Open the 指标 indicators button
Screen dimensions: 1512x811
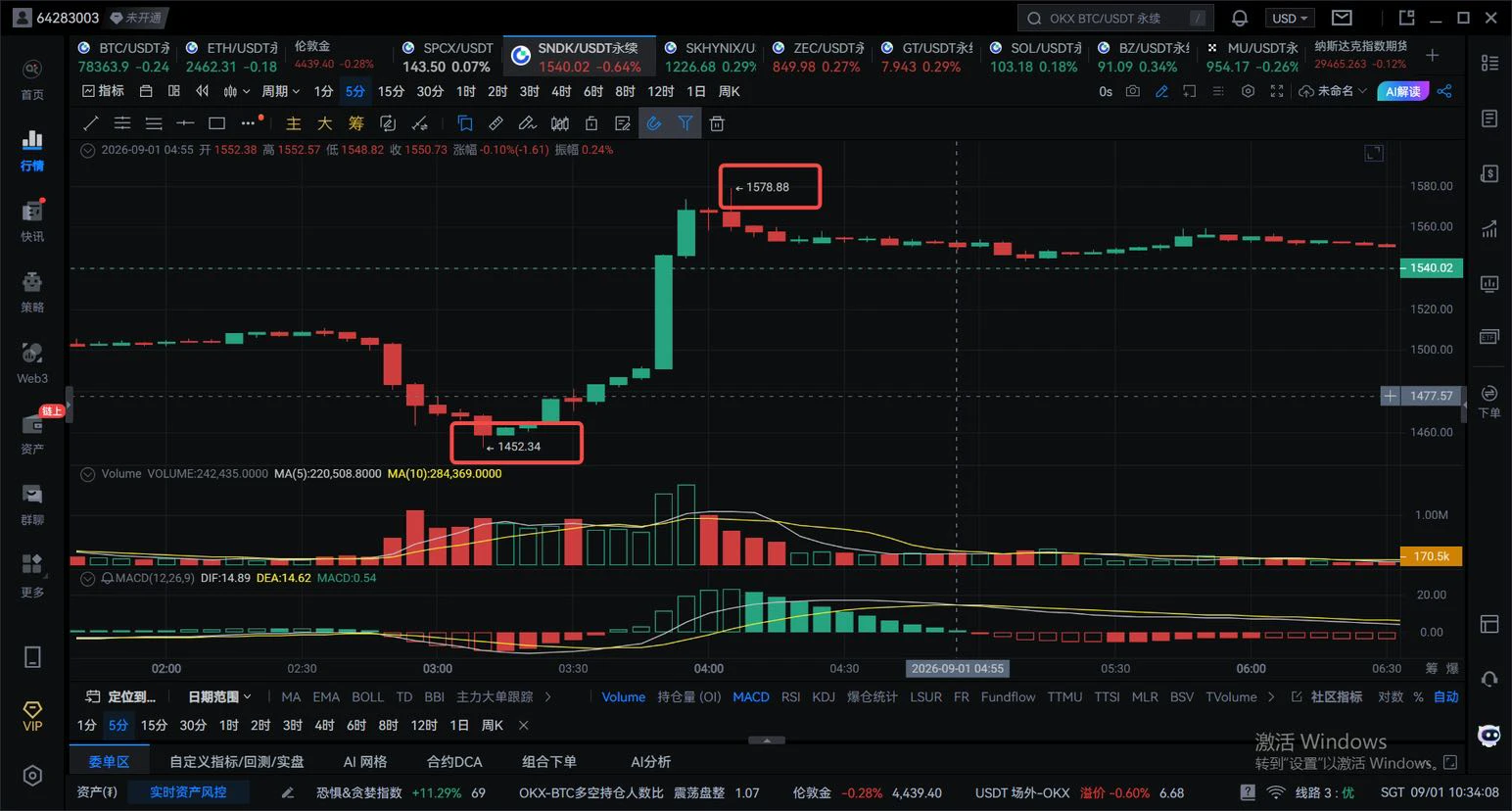click(x=103, y=91)
